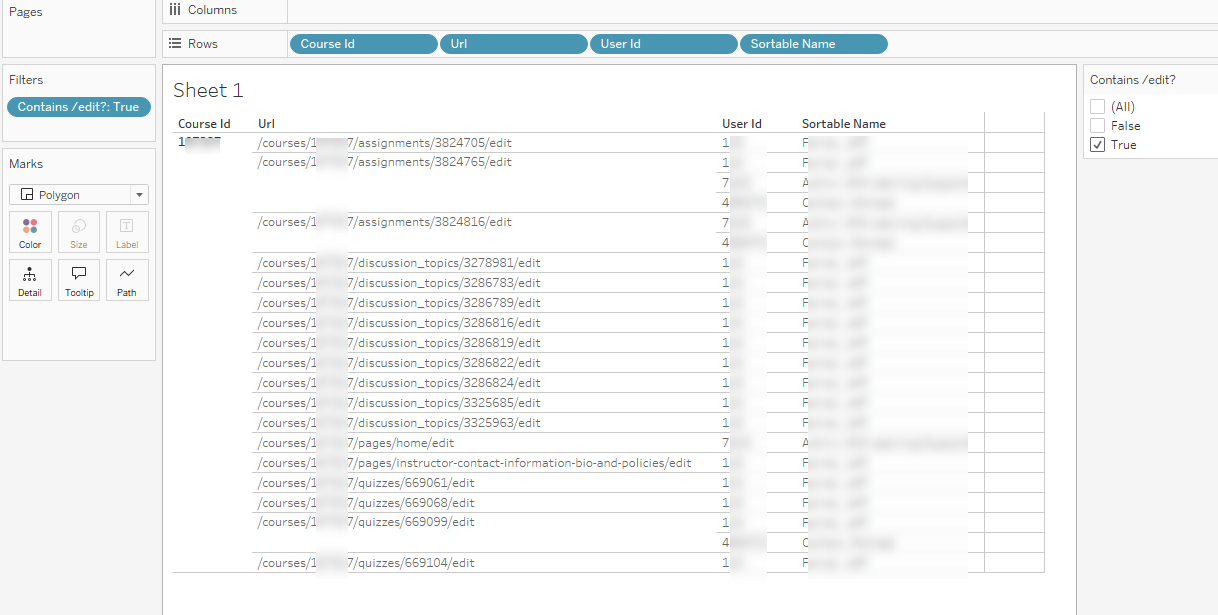Select the assignments/3824765/edit URL row
Viewport: 1218px width, 615px height.
point(385,162)
